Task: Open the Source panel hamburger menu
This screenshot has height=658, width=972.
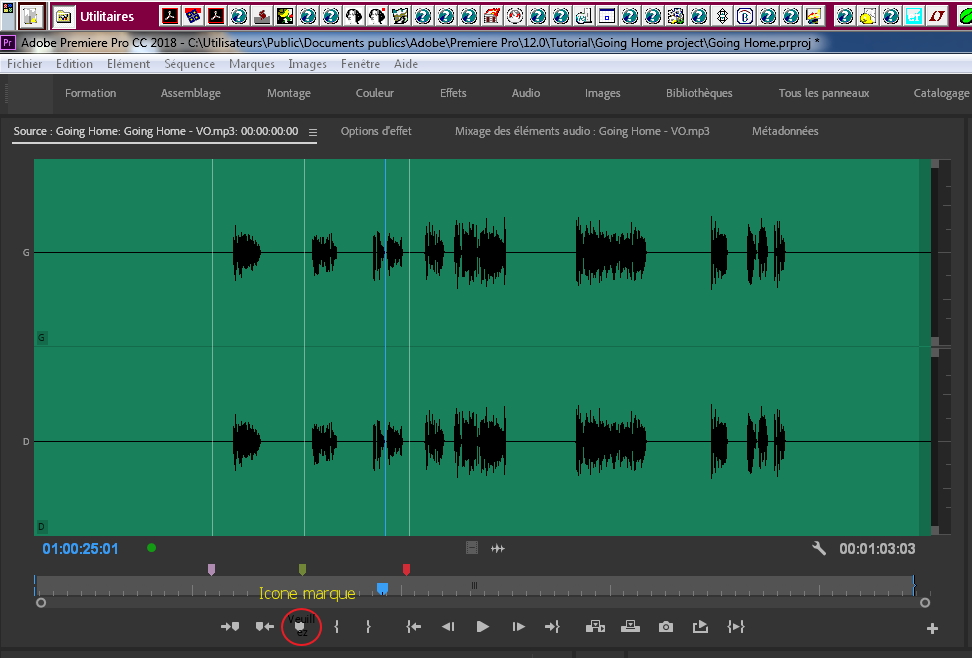Action: (x=313, y=132)
